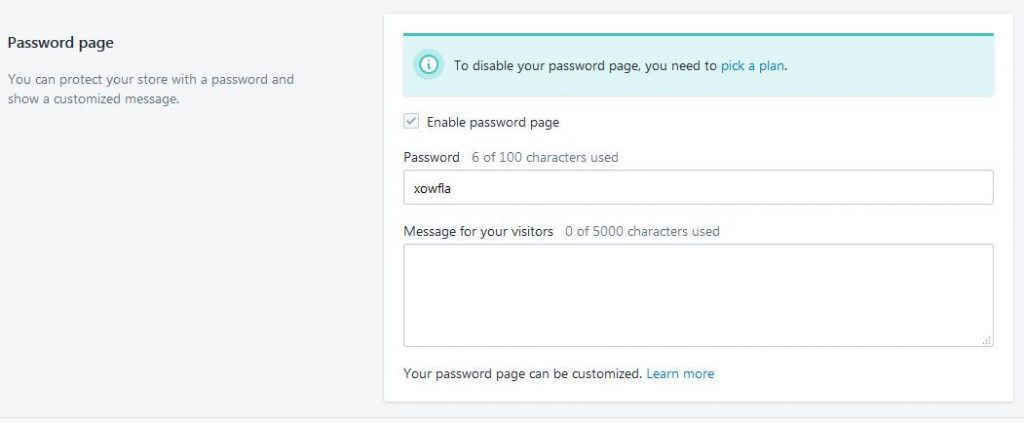Click the "0 of 5000 characters used" counter
The image size is (1024, 423).
[642, 231]
